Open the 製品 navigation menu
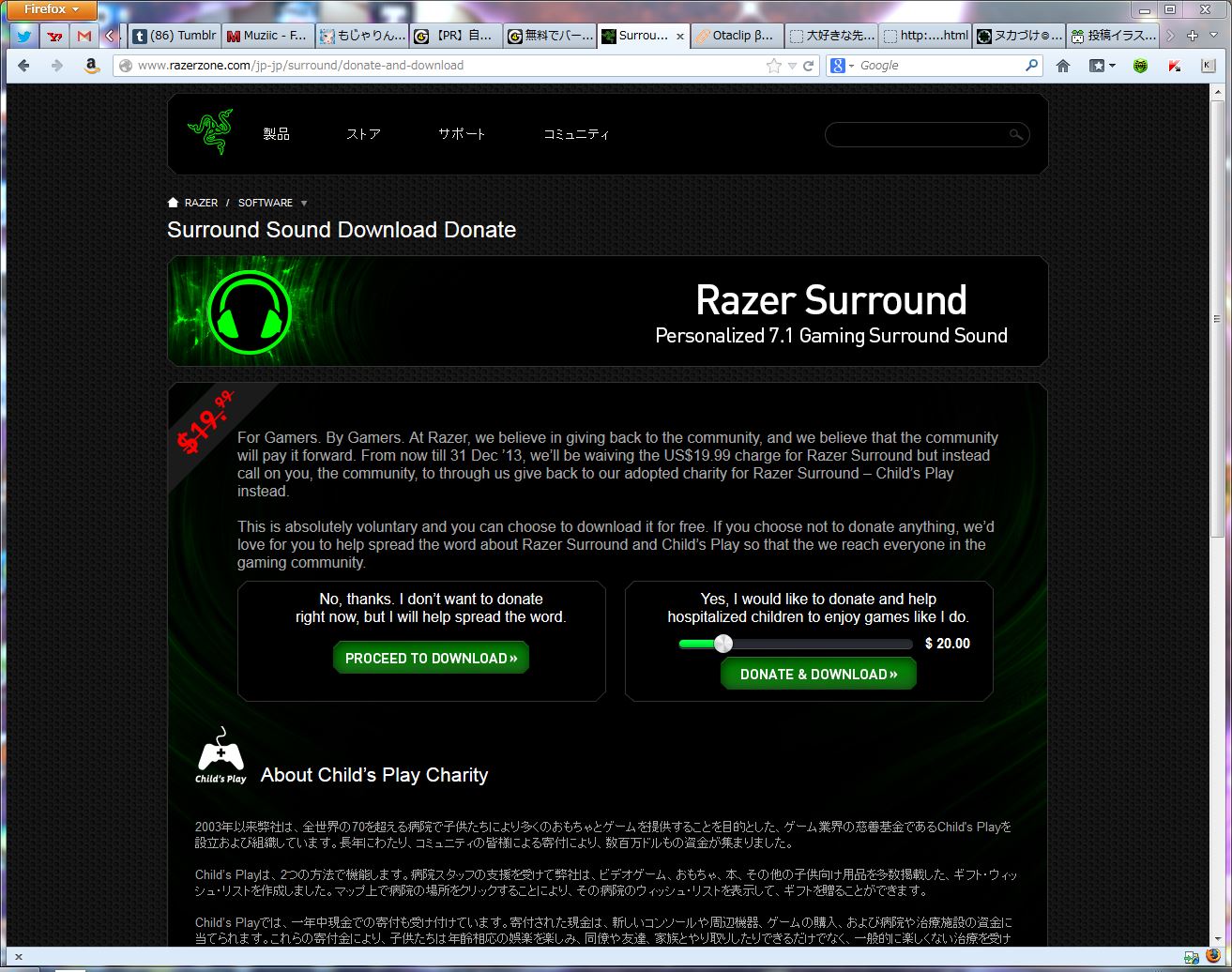Viewport: 1232px width, 972px height. pyautogui.click(x=276, y=134)
